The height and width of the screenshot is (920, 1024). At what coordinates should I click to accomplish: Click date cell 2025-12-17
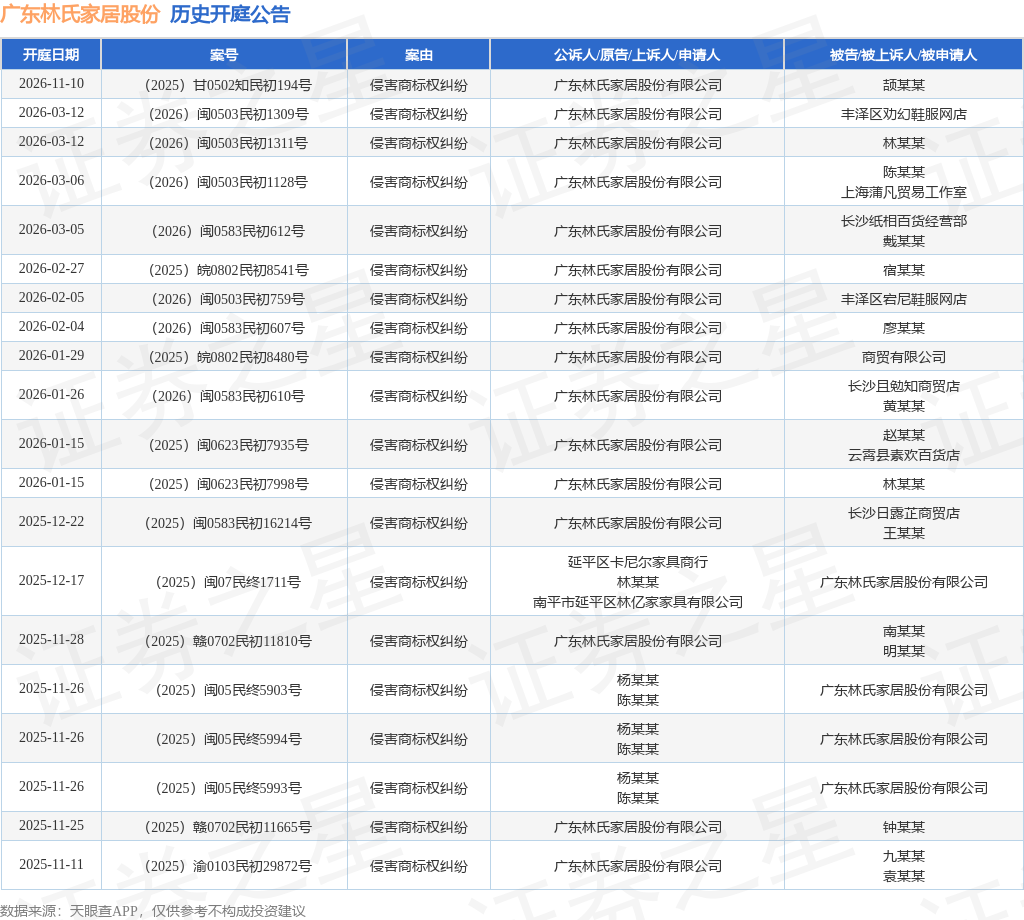(x=51, y=580)
